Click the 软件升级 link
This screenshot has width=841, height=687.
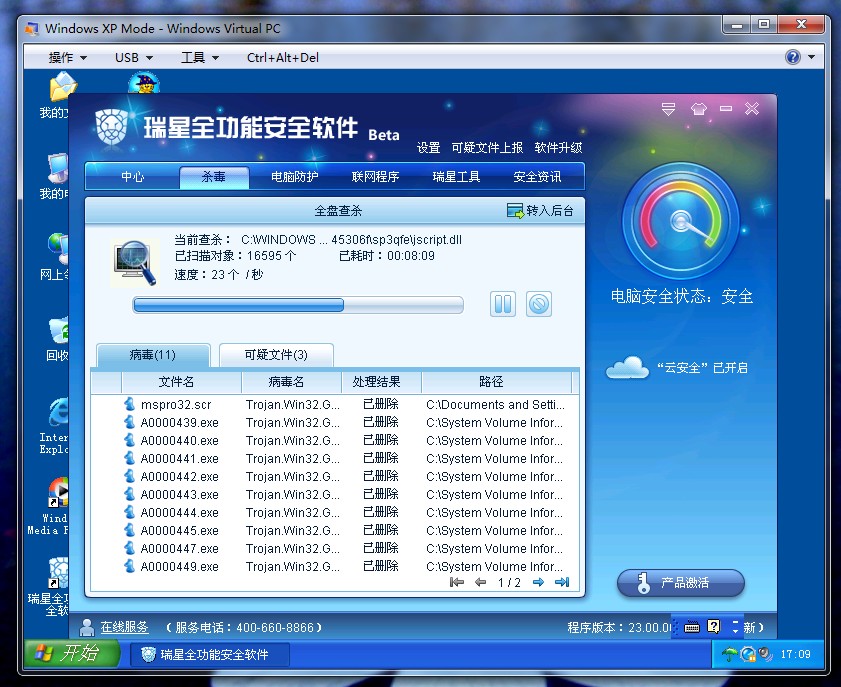point(558,147)
